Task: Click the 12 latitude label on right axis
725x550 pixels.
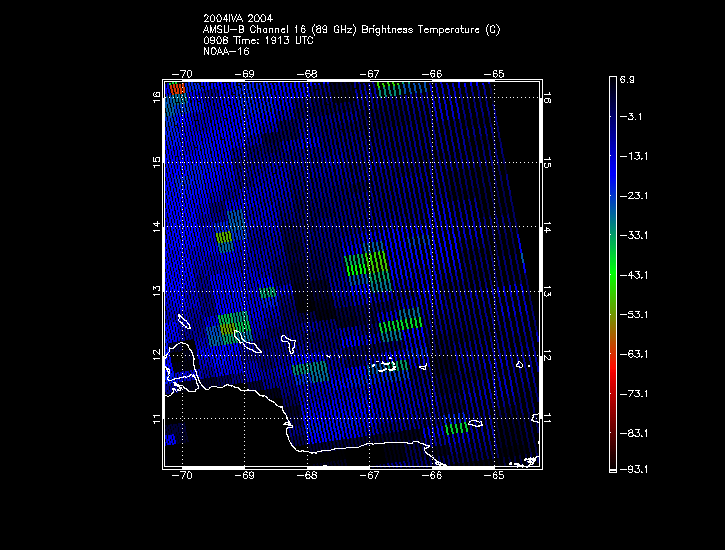Action: (x=548, y=355)
